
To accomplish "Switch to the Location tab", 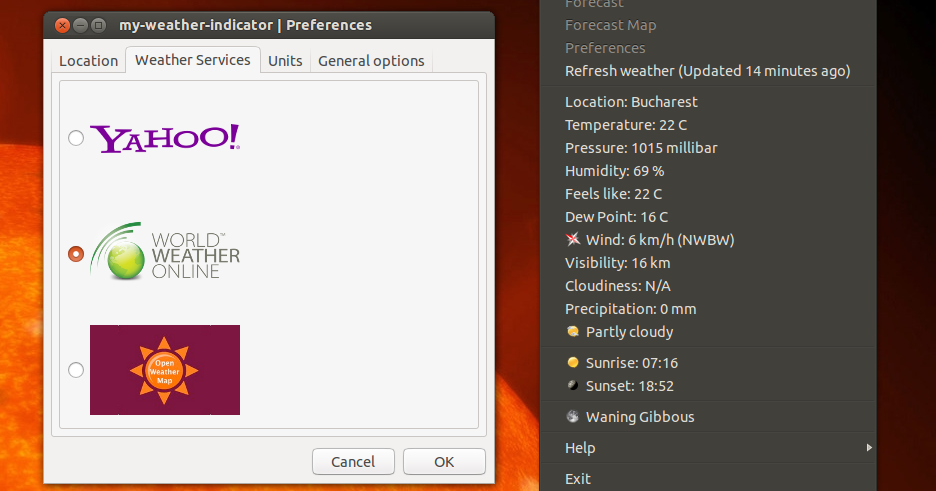I will (x=88, y=61).
